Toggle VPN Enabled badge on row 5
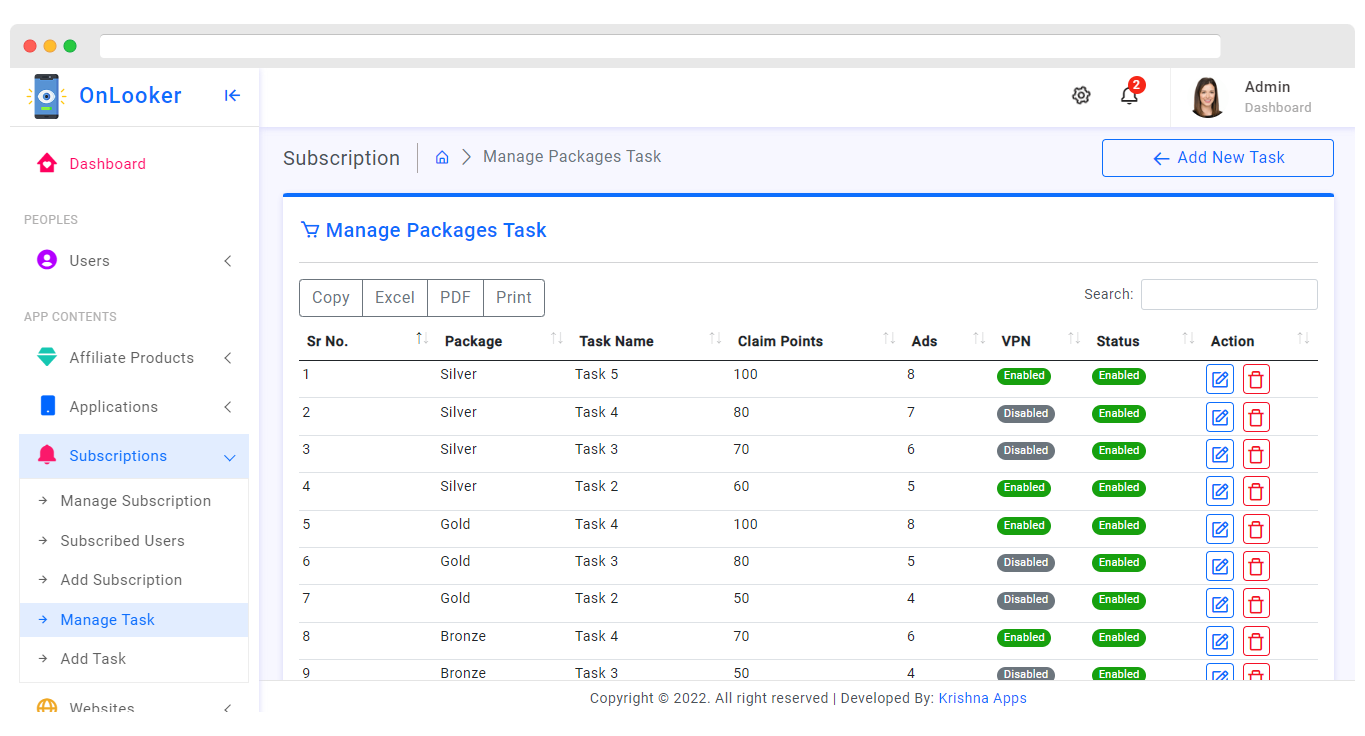The width and height of the screenshot is (1365, 736). point(1024,526)
